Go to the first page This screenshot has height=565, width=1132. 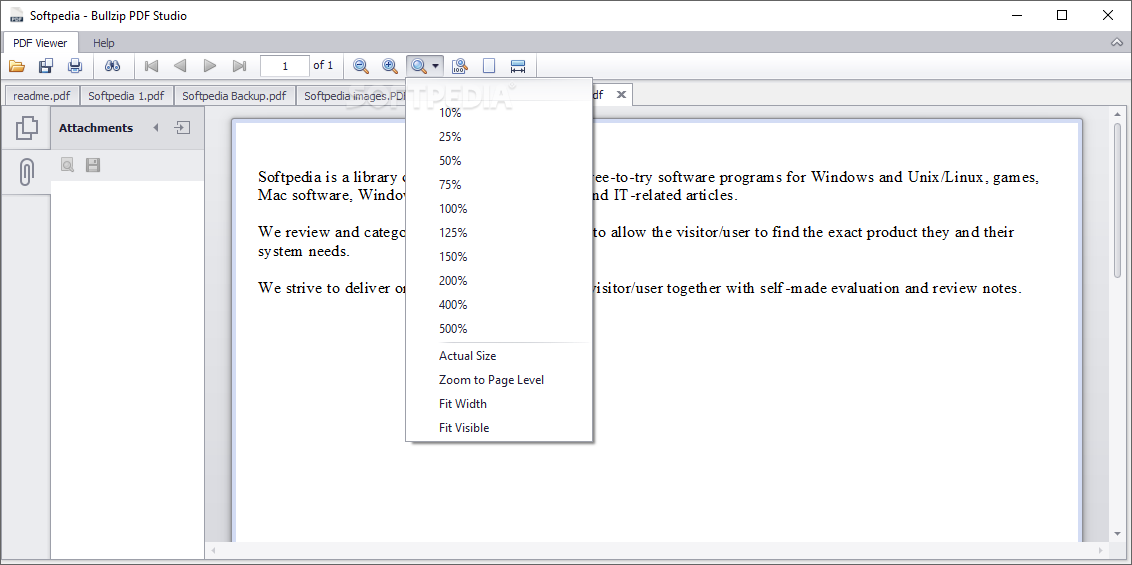point(151,66)
